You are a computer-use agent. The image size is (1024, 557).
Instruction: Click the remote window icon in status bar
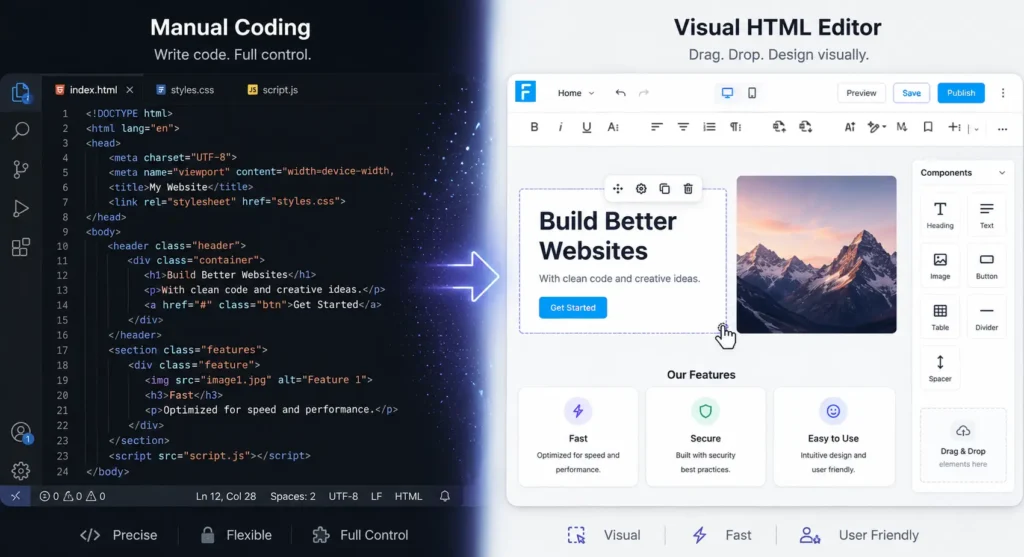click(16, 496)
